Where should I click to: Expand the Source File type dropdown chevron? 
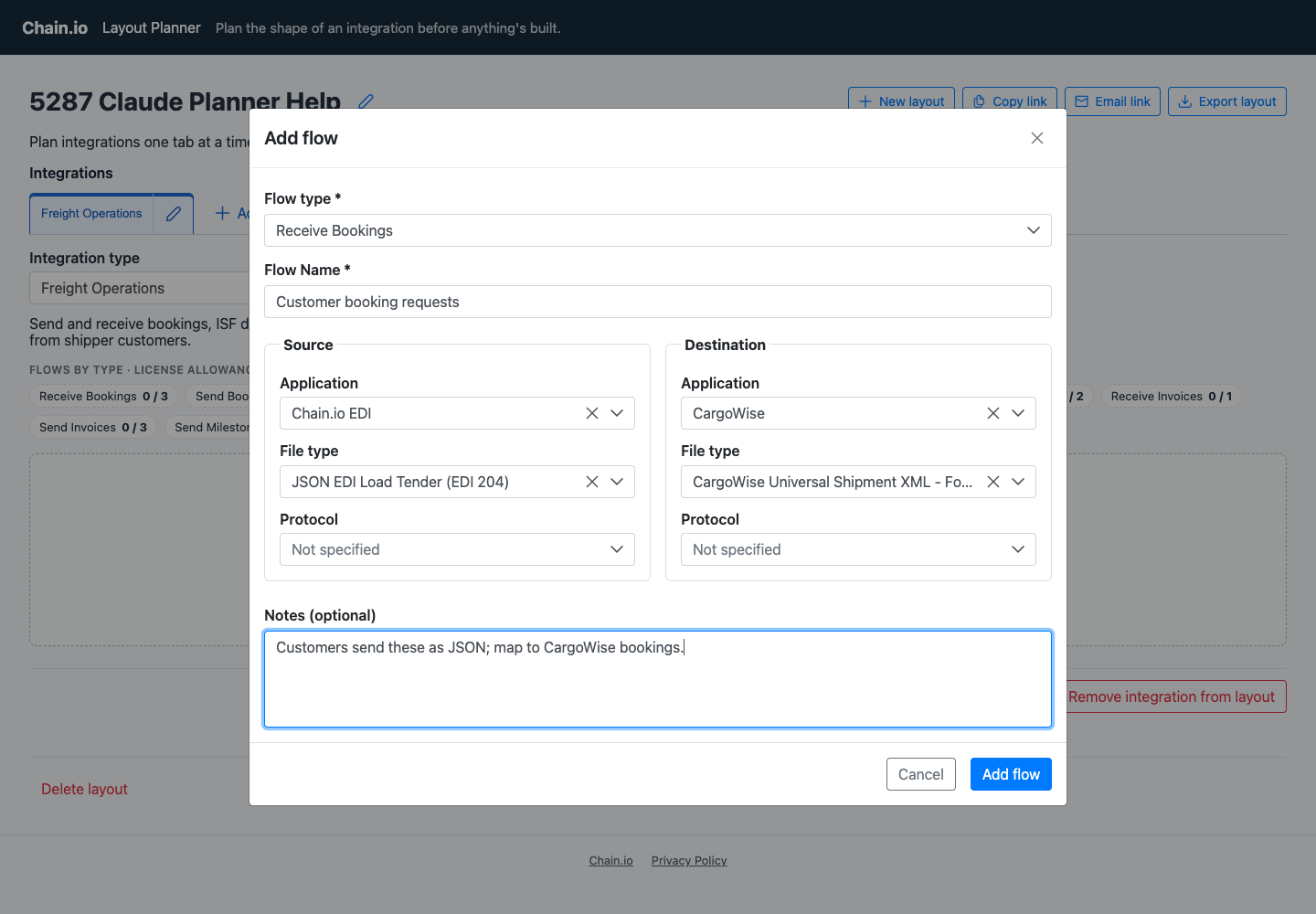coord(617,482)
